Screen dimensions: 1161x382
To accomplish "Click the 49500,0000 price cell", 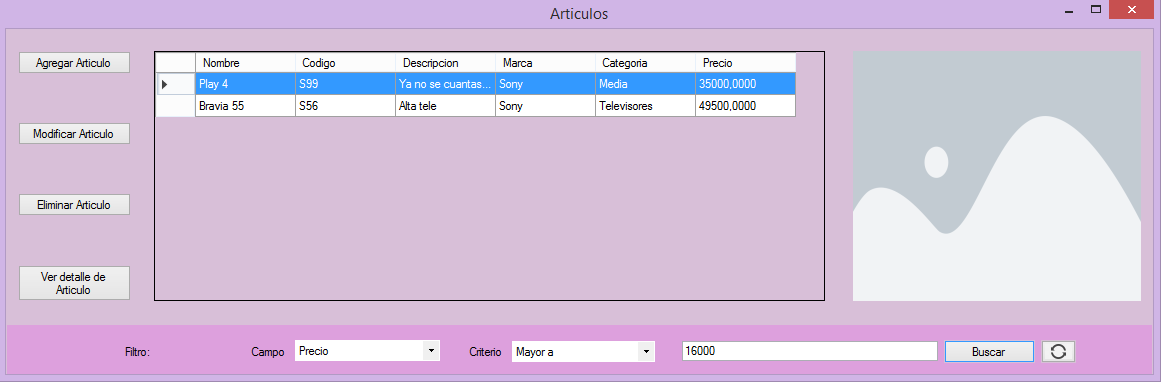I will coord(745,106).
